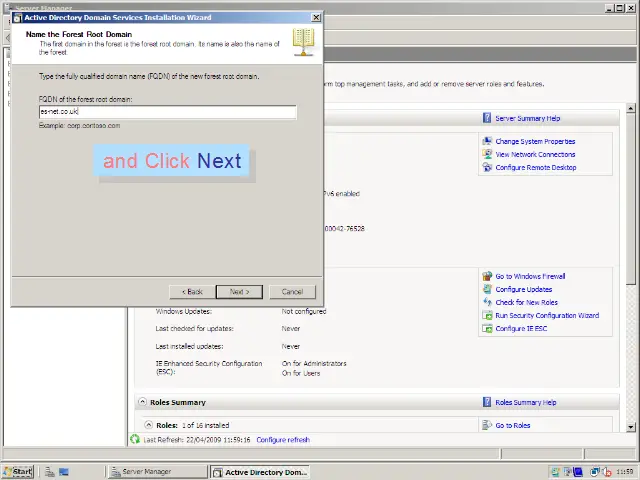Collapse the Roles Summary section
The image size is (640, 480).
coord(142,402)
